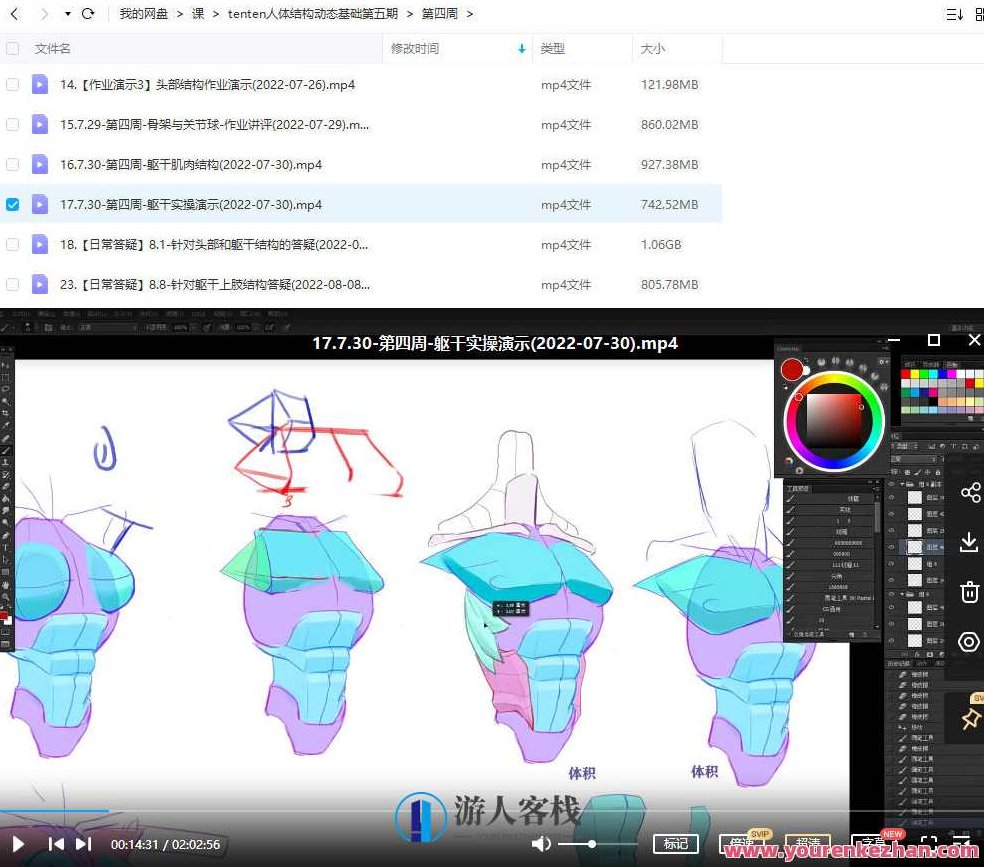This screenshot has height=867, width=984.
Task: Navigate back via the 我的网盘 breadcrumb
Action: (142, 15)
